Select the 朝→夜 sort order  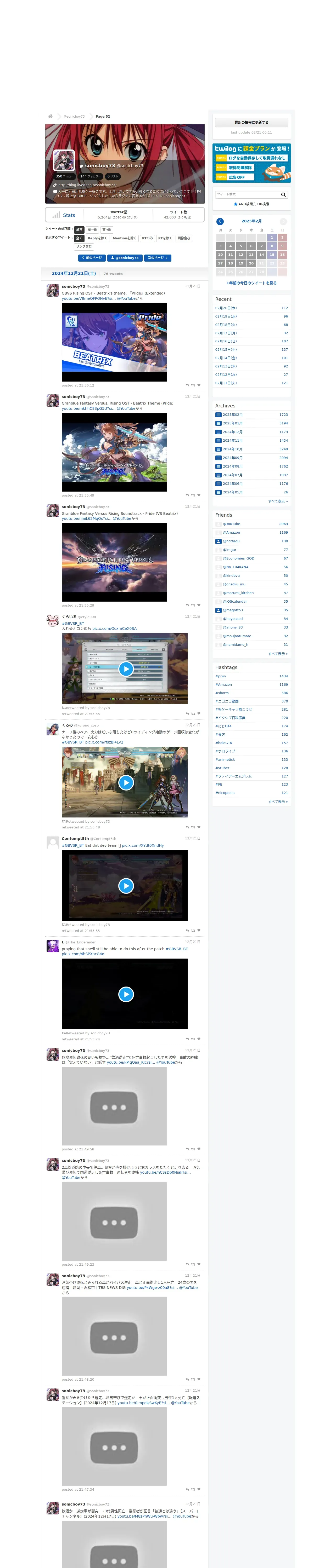(x=93, y=229)
